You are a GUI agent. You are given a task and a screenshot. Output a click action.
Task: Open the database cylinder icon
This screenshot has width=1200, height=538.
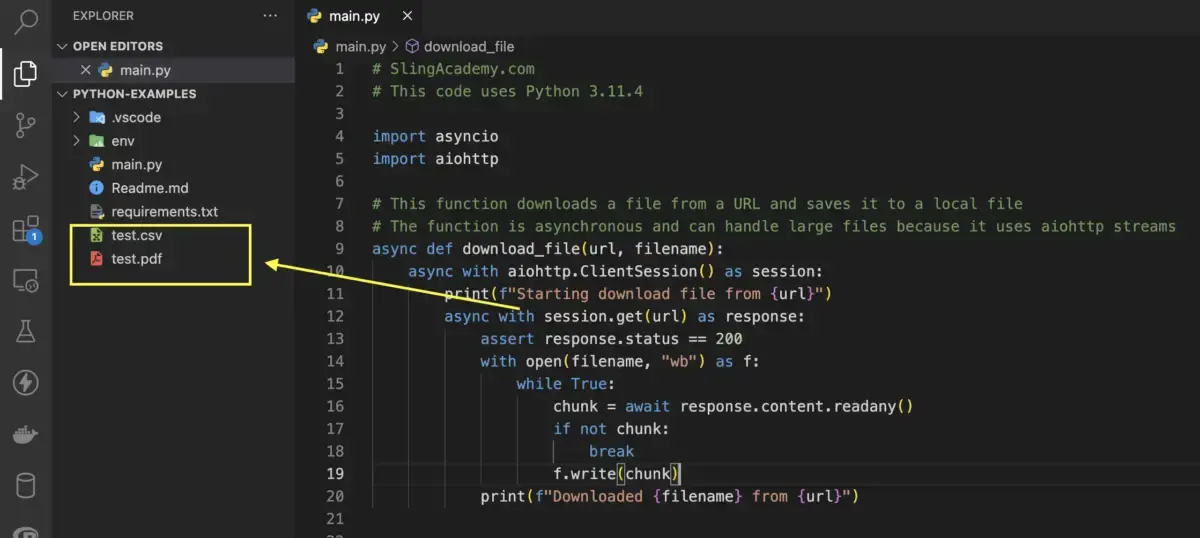pyautogui.click(x=26, y=487)
